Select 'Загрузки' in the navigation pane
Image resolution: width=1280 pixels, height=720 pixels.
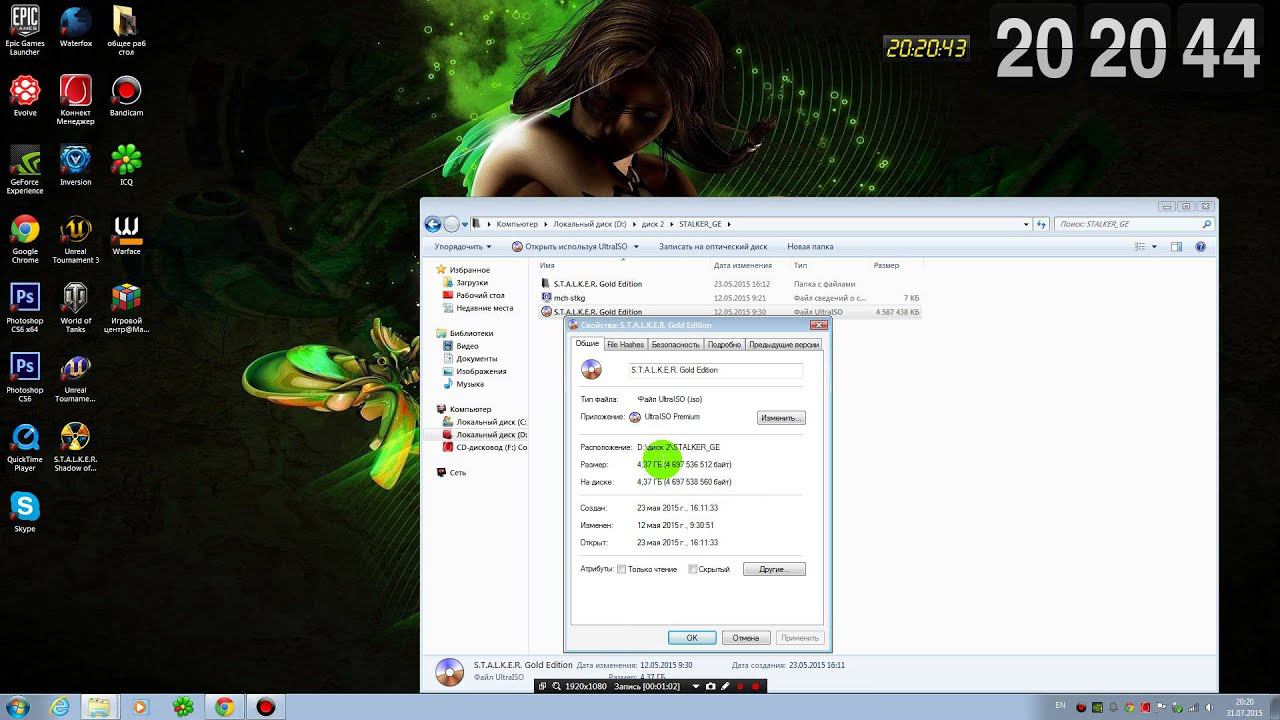coord(466,283)
